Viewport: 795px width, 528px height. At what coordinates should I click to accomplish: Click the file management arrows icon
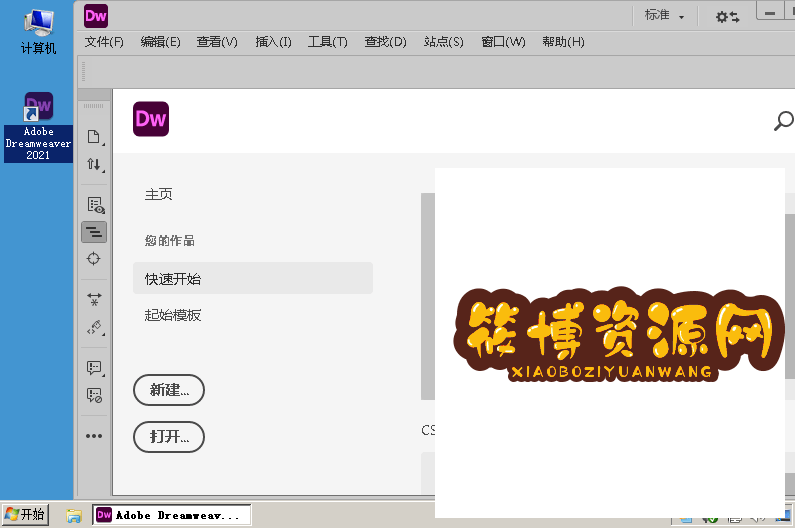click(x=94, y=164)
